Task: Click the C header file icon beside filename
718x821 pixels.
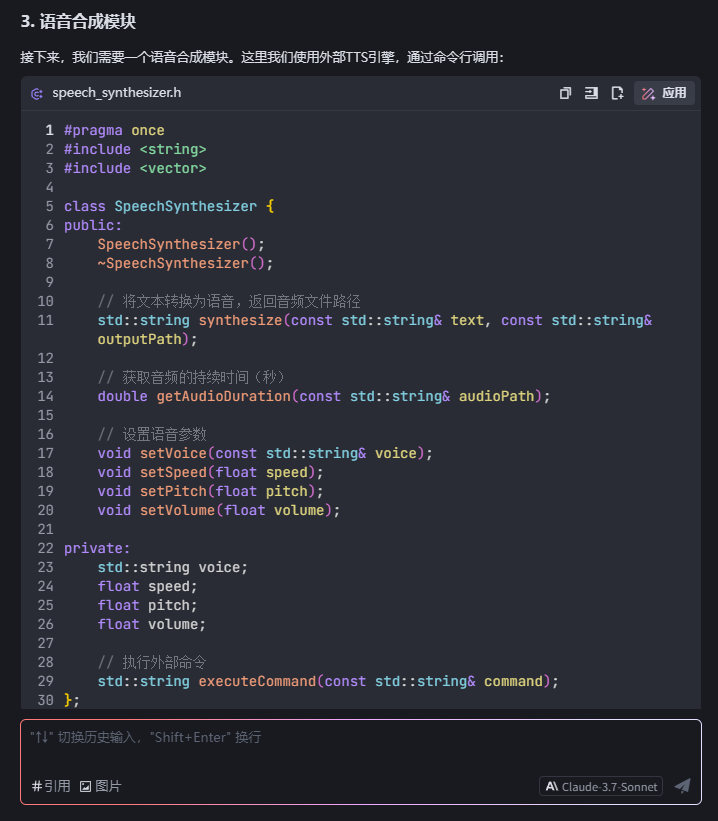Action: pyautogui.click(x=37, y=94)
